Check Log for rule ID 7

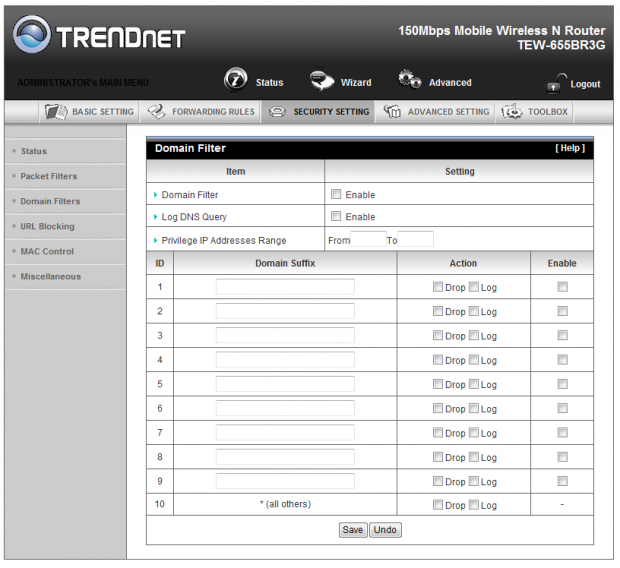point(474,433)
